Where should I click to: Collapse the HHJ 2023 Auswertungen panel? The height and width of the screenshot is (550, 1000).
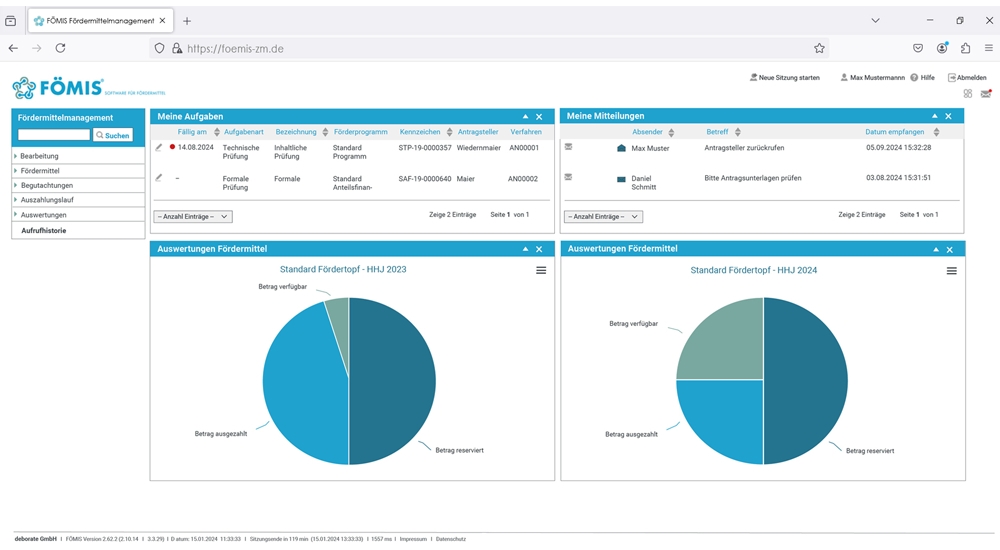(526, 249)
